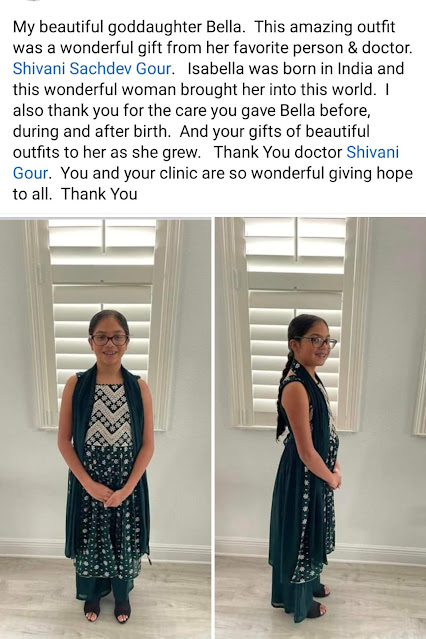The height and width of the screenshot is (639, 426).
Task: Click the blue Shivani mention after 'Thank You doctor'
Action: 372,152
